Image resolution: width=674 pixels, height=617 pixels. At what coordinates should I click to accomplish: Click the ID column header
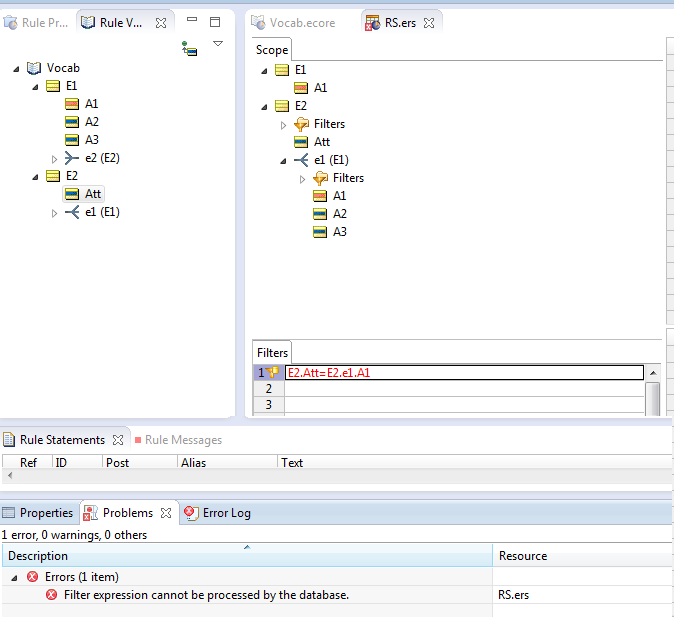[77, 462]
